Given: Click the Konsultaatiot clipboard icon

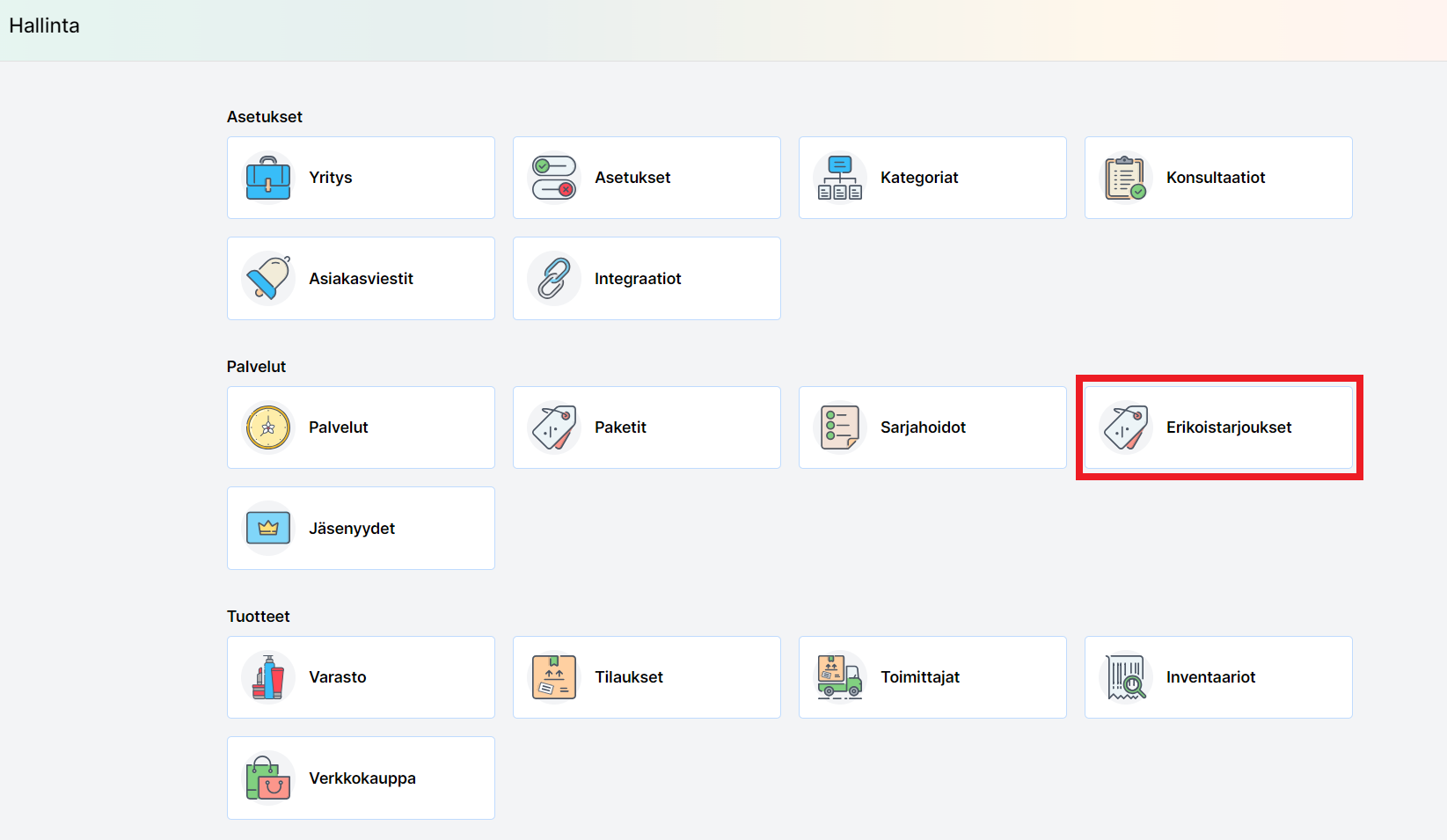Looking at the screenshot, I should click(1126, 178).
